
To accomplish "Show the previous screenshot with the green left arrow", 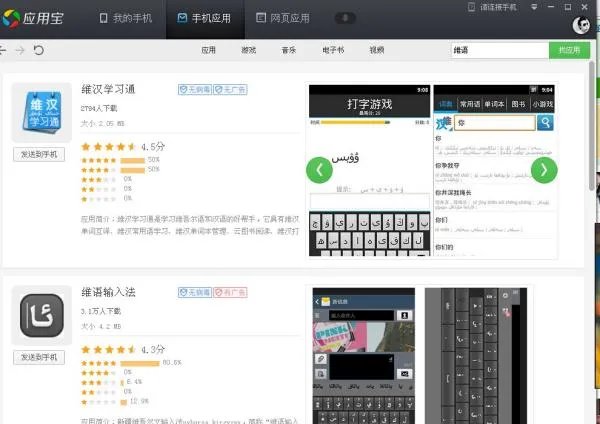I will tap(319, 170).
